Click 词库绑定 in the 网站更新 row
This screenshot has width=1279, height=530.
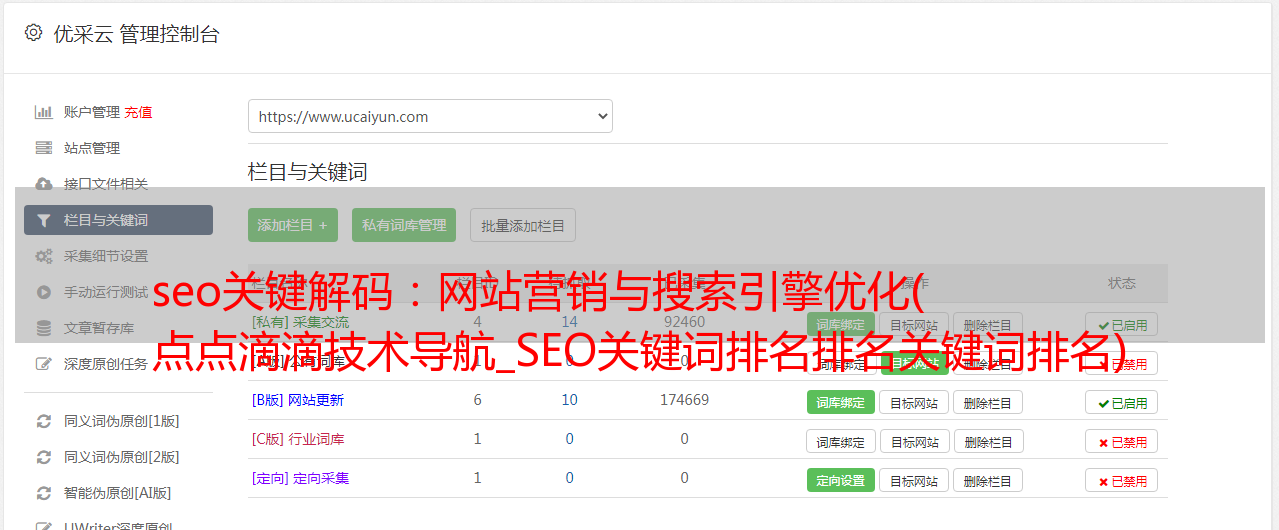(x=841, y=402)
